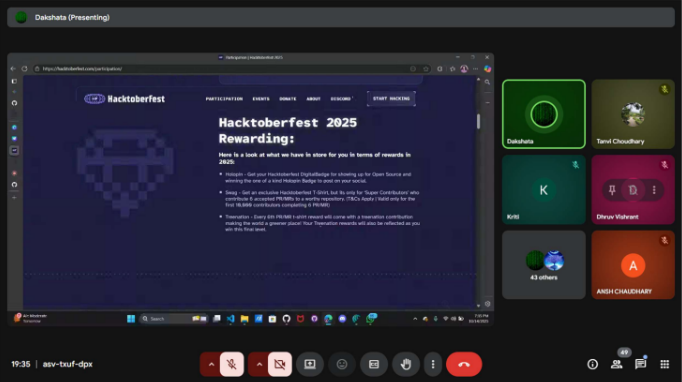Unmute the microphone in the call
The width and height of the screenshot is (682, 382).
point(231,364)
